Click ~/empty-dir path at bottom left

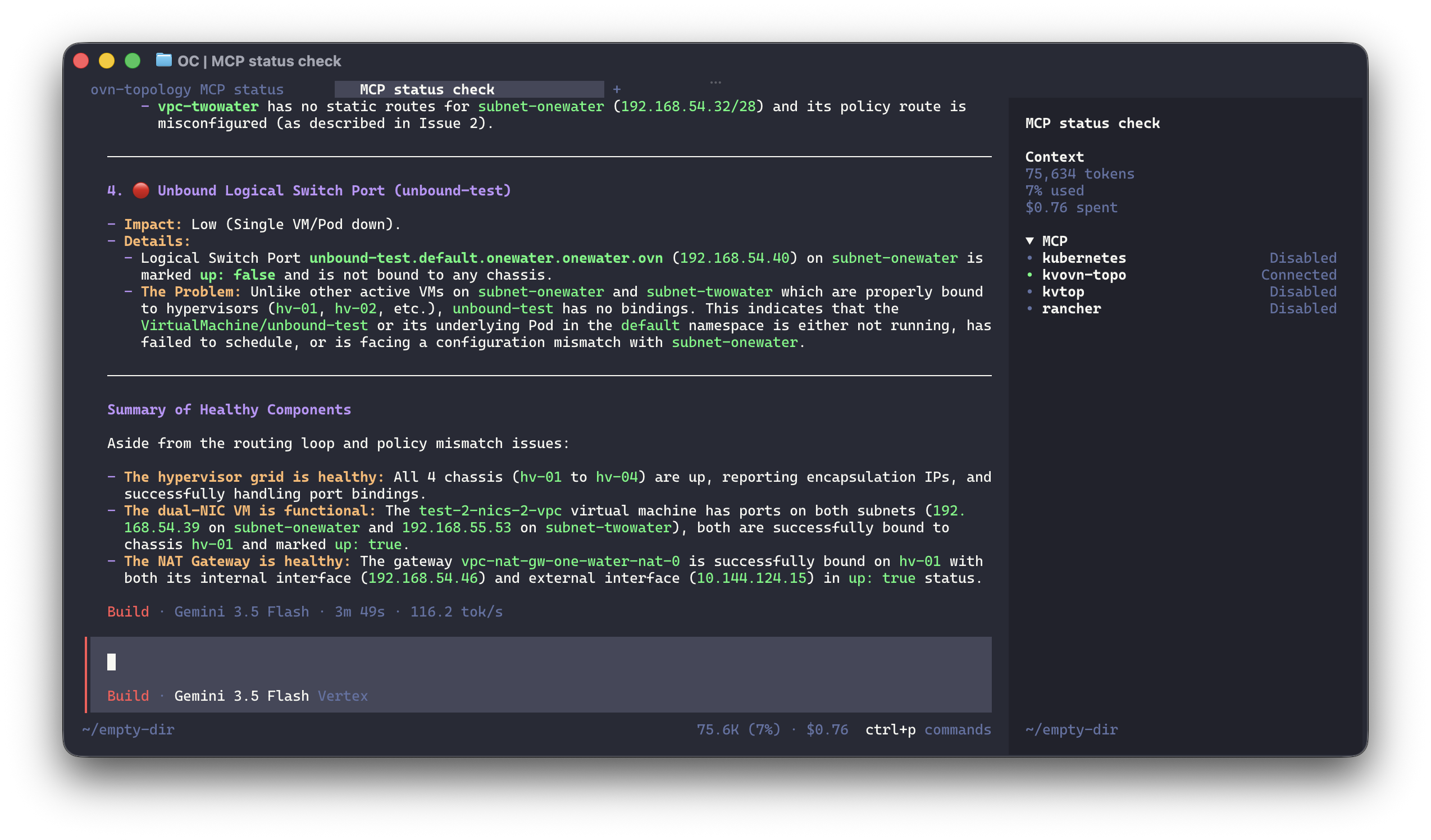[x=128, y=730]
